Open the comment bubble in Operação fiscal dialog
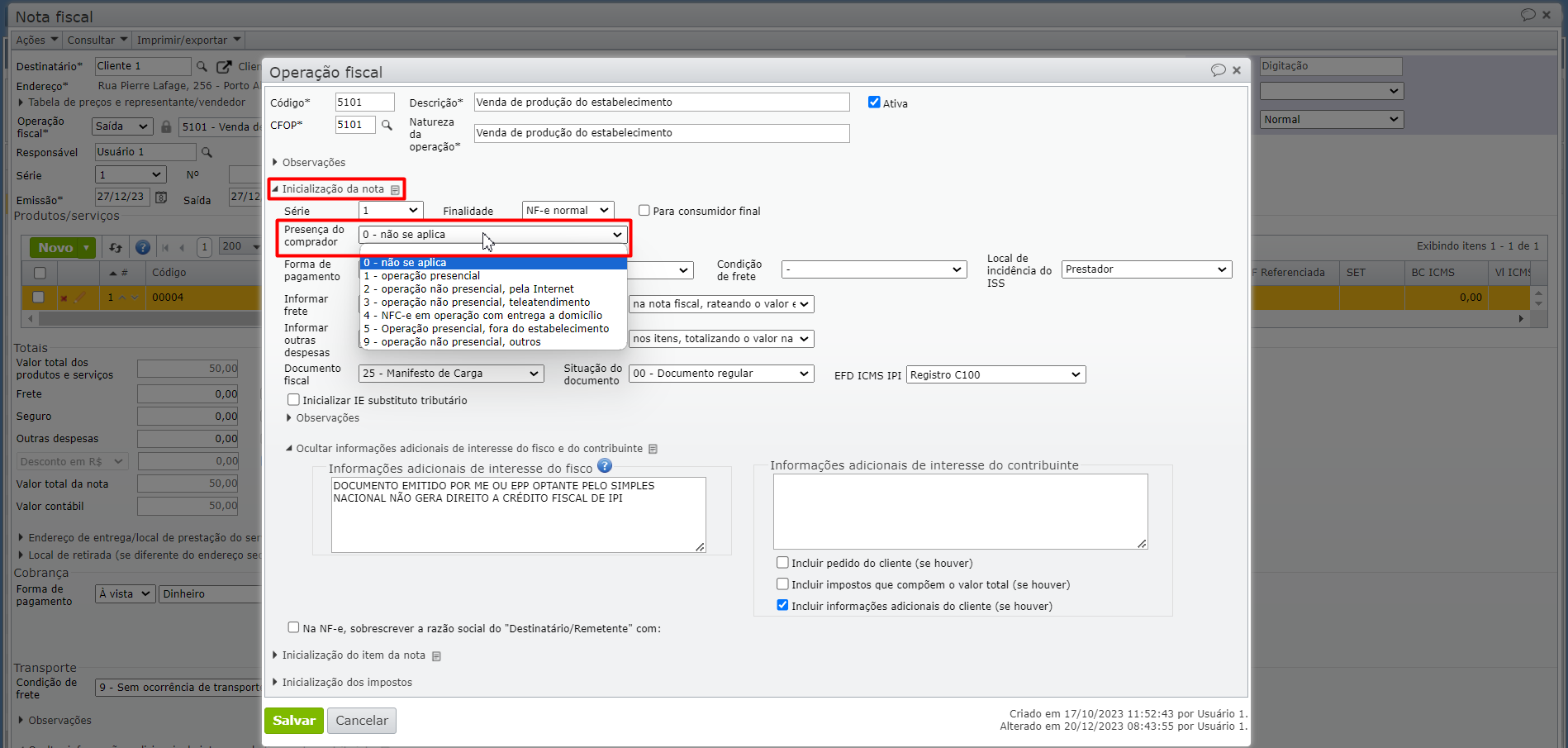The image size is (1568, 748). 1218,70
